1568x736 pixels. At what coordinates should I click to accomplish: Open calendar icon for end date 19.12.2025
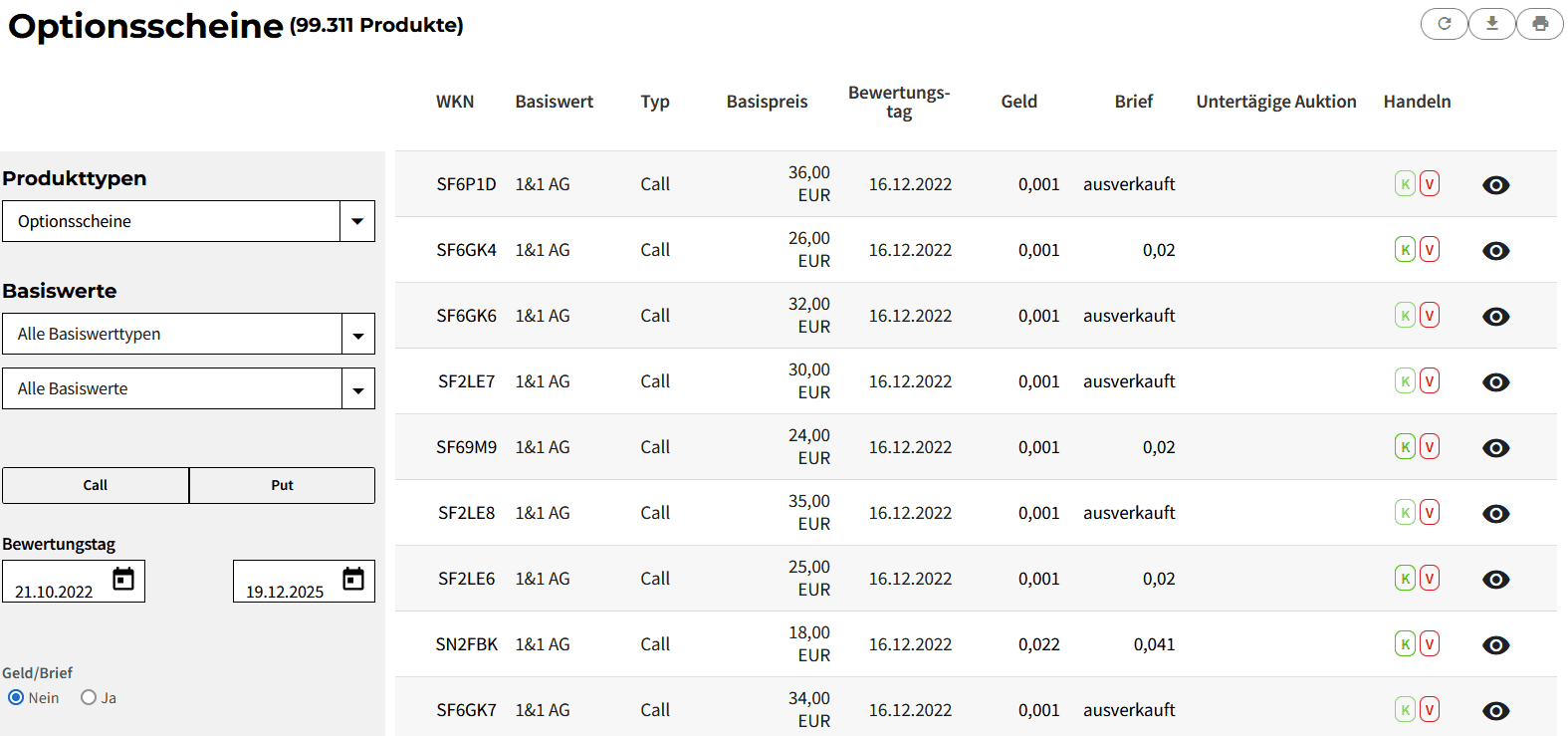coord(353,580)
